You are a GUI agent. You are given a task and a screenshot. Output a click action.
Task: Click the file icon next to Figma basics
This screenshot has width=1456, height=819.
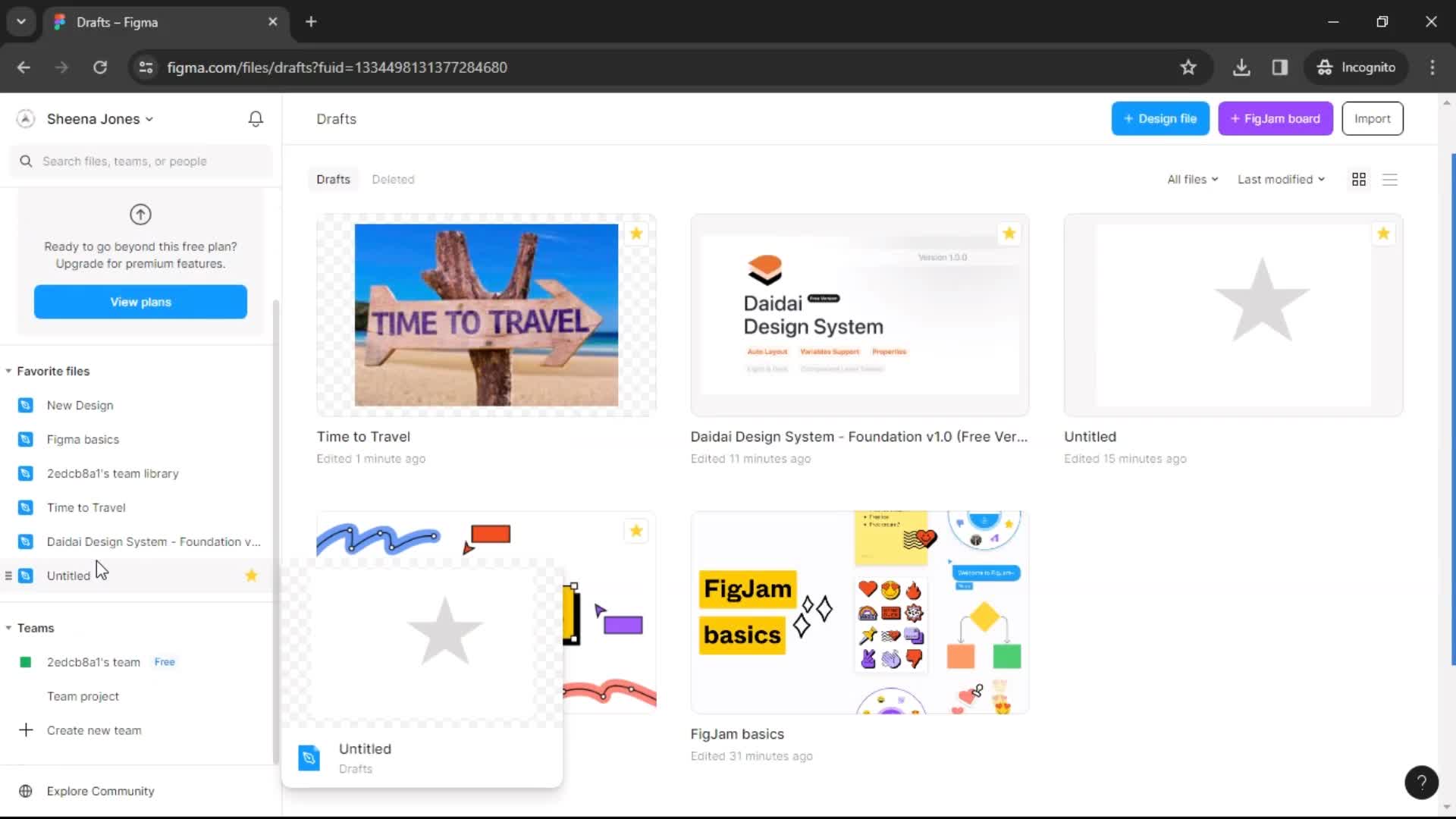26,440
